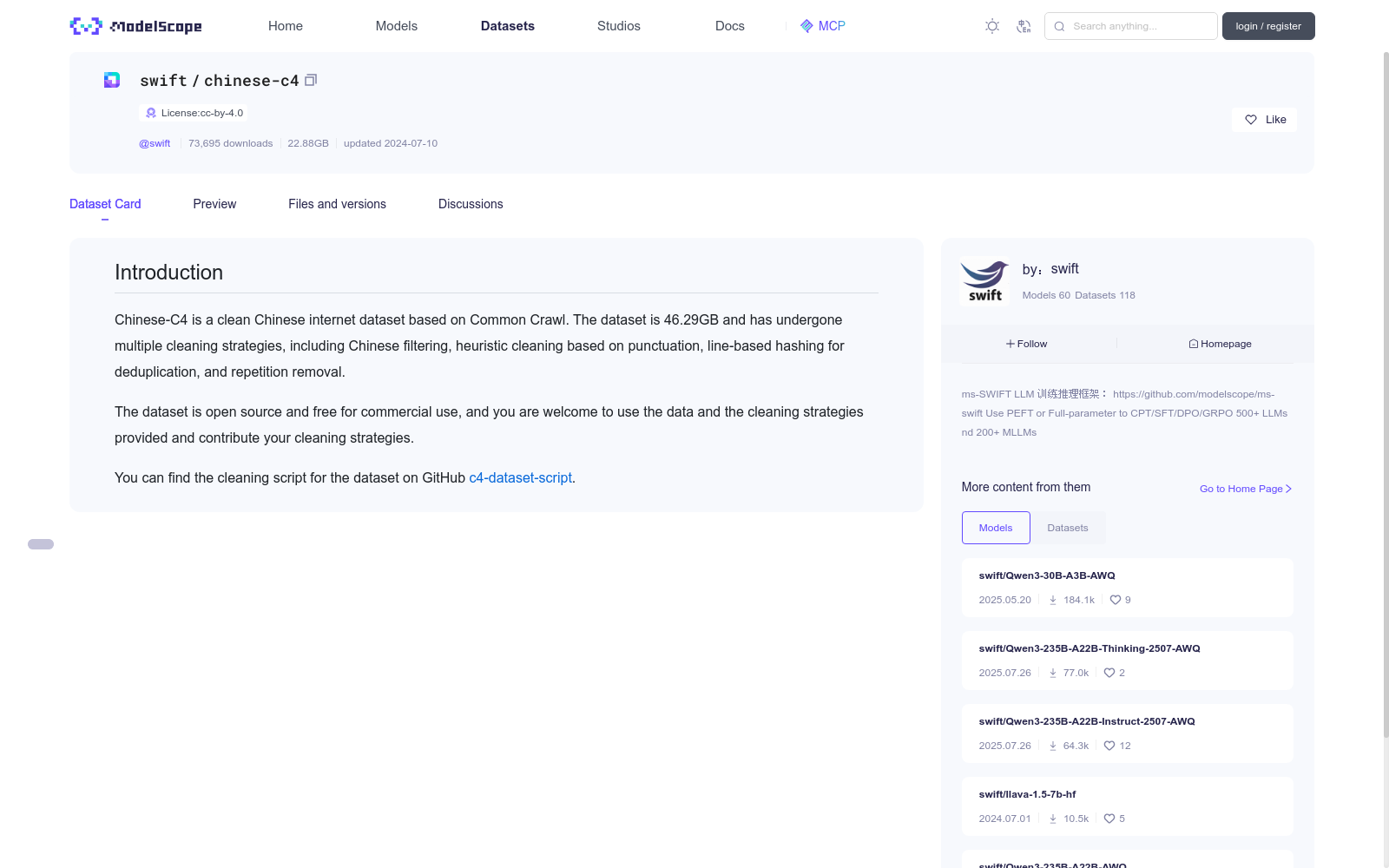Viewport: 1389px width, 868px height.
Task: Select the Models tab under More content
Action: [x=996, y=528]
